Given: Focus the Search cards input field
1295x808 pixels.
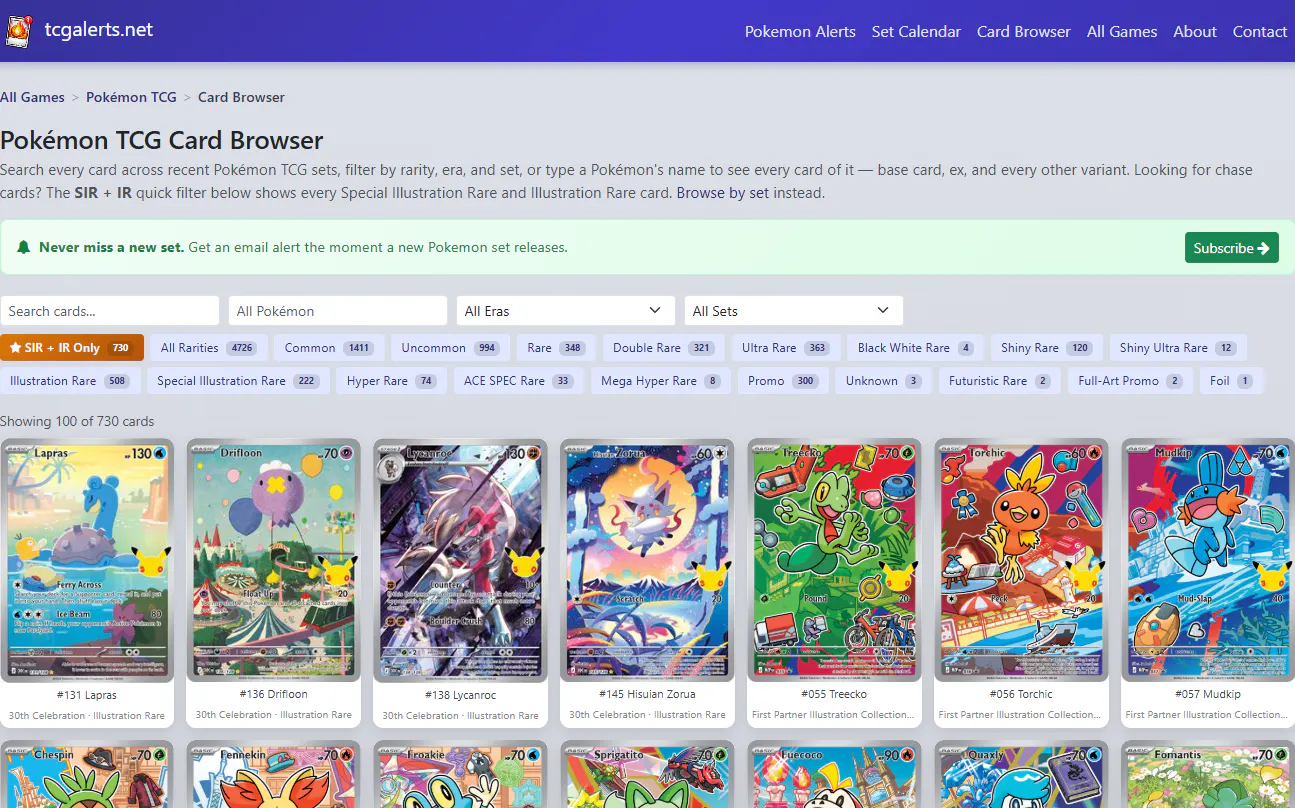Looking at the screenshot, I should coord(110,311).
